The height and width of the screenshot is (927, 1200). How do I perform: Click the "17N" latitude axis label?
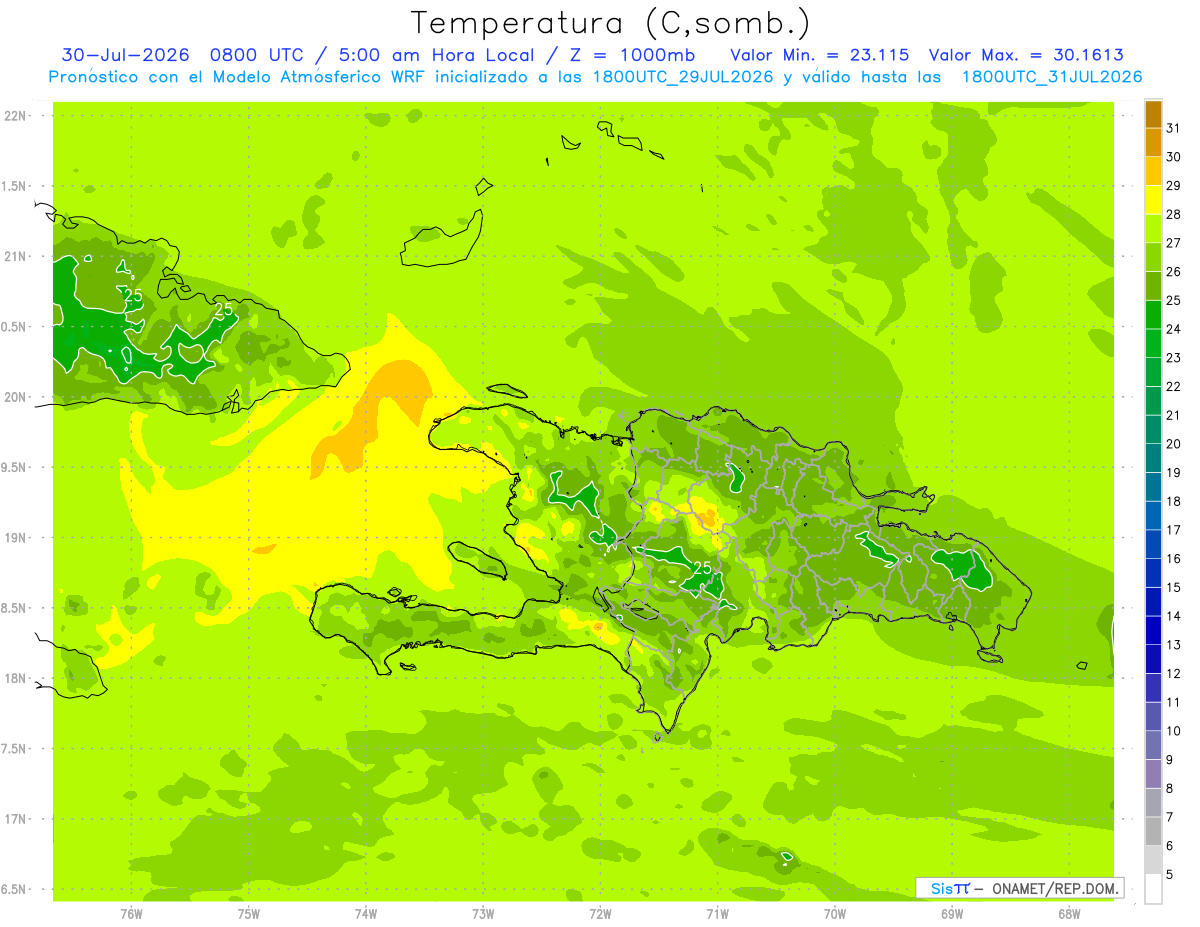tap(17, 819)
